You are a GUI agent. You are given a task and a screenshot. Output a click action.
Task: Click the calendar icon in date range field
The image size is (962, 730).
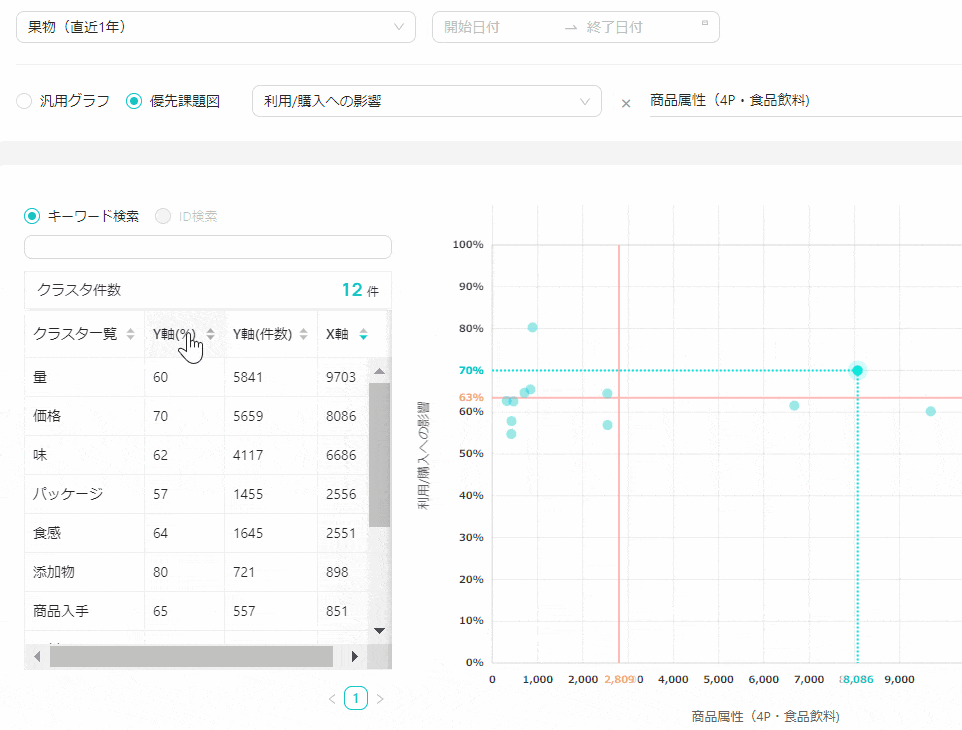pos(704,24)
